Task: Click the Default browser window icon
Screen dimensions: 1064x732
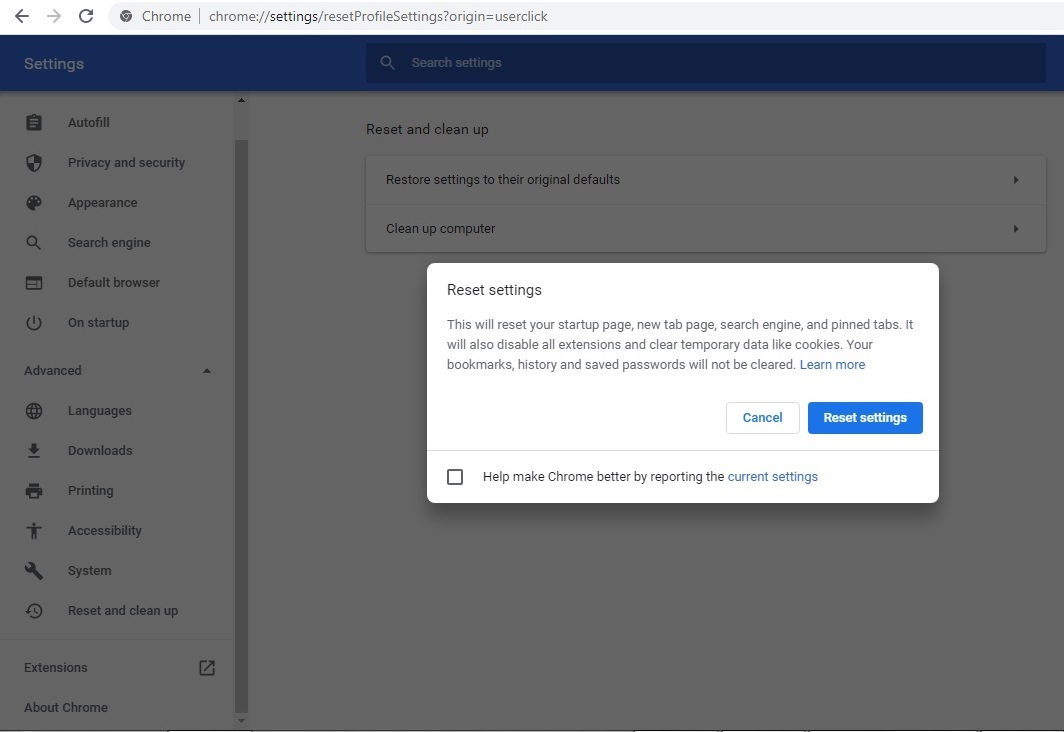Action: click(34, 283)
